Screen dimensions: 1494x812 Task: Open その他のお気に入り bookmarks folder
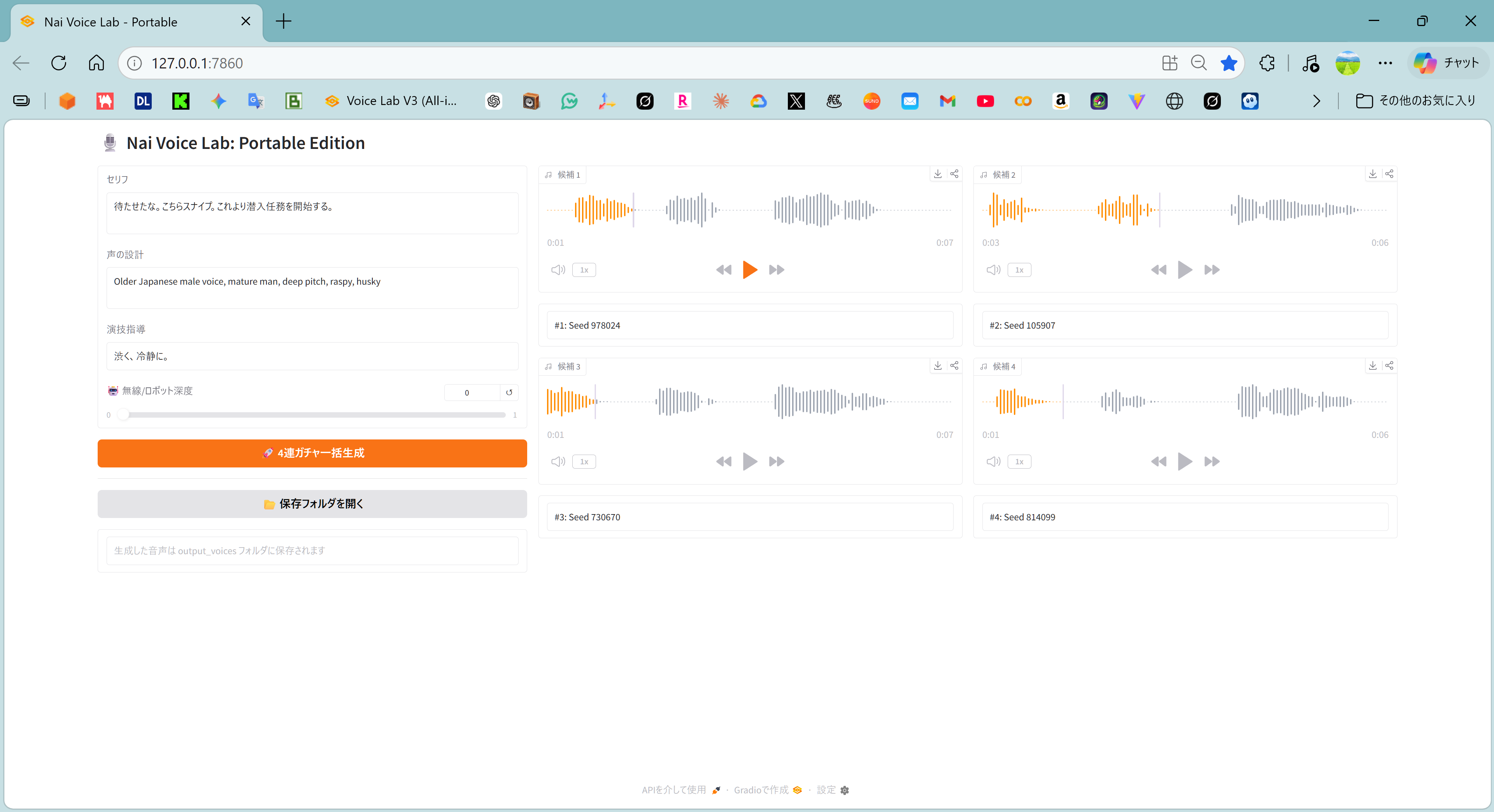1416,101
